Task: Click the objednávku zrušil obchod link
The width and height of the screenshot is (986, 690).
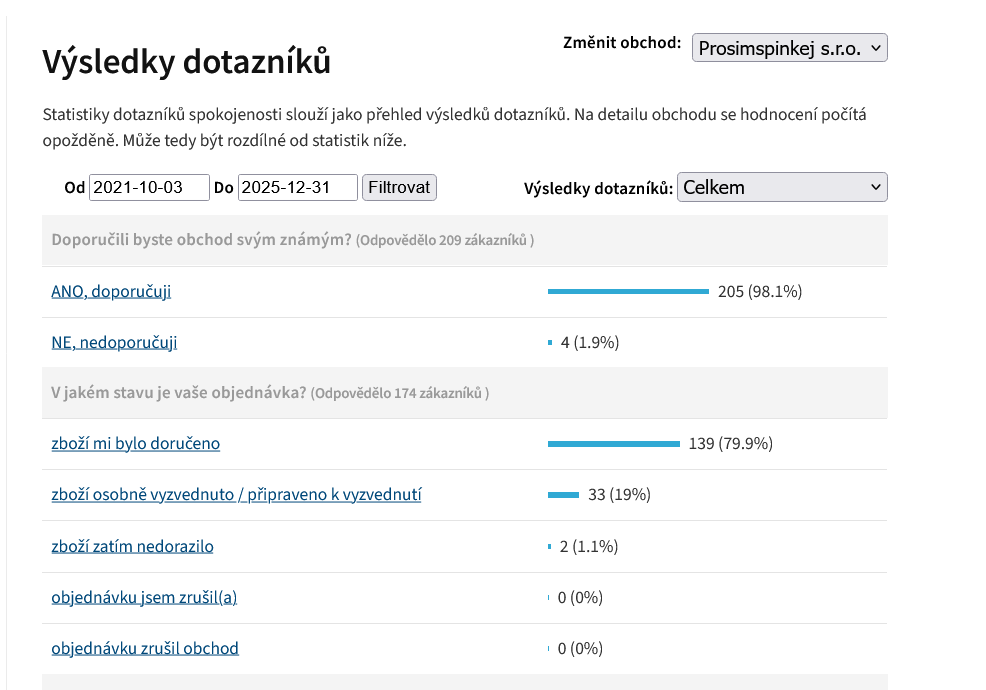Action: pos(145,648)
